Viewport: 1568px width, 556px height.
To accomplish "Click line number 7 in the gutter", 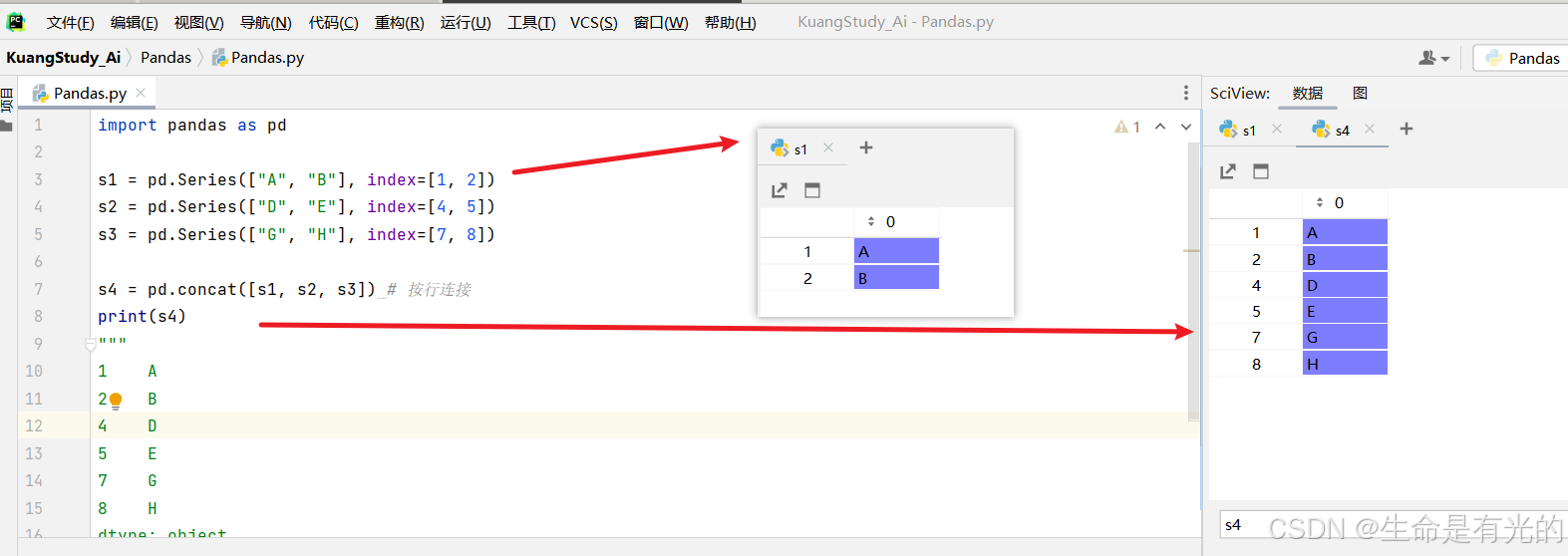I will tap(38, 289).
